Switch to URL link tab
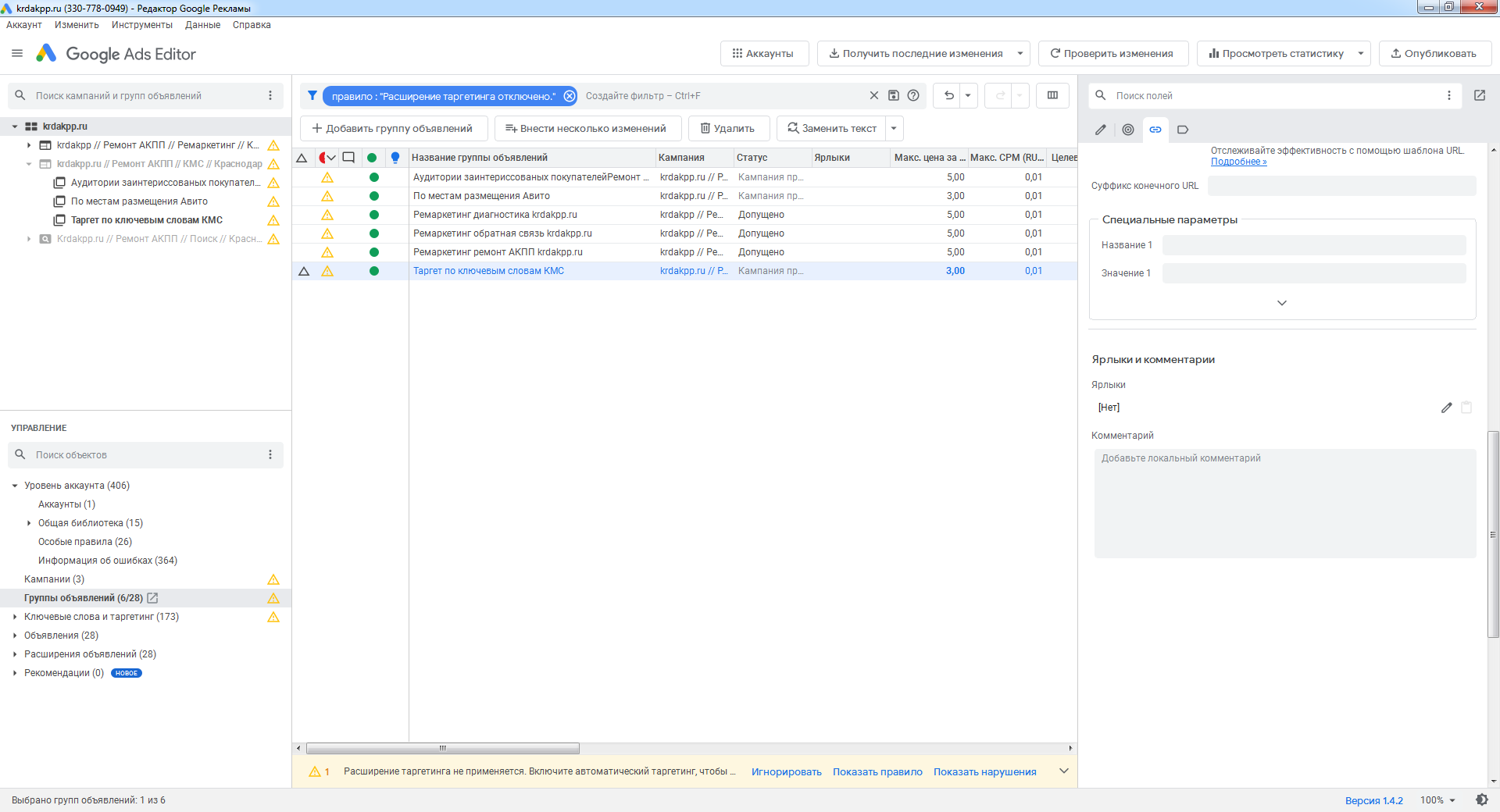 click(1155, 130)
